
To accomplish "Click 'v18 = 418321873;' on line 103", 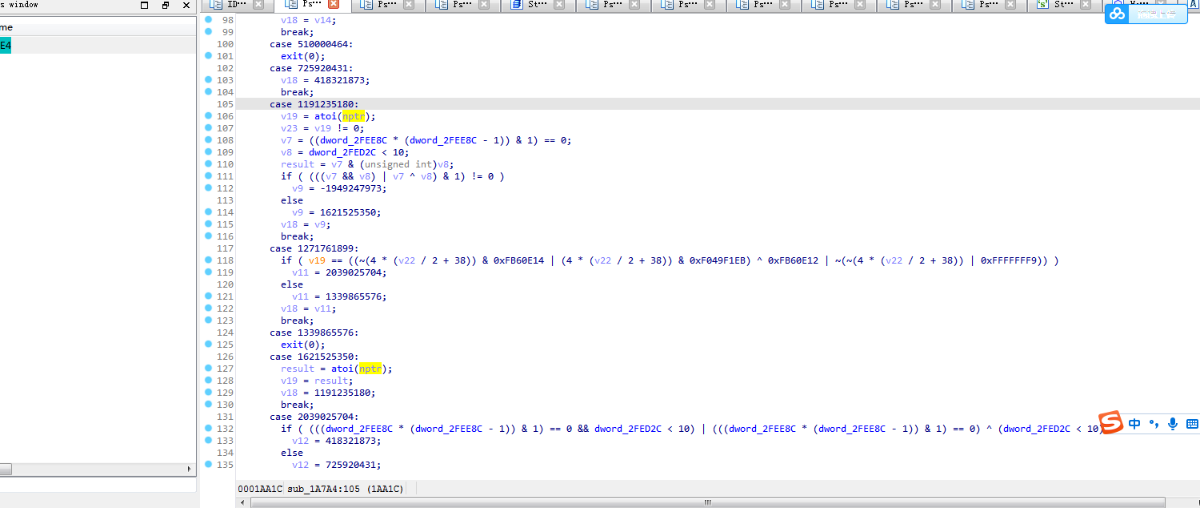I will click(x=325, y=80).
